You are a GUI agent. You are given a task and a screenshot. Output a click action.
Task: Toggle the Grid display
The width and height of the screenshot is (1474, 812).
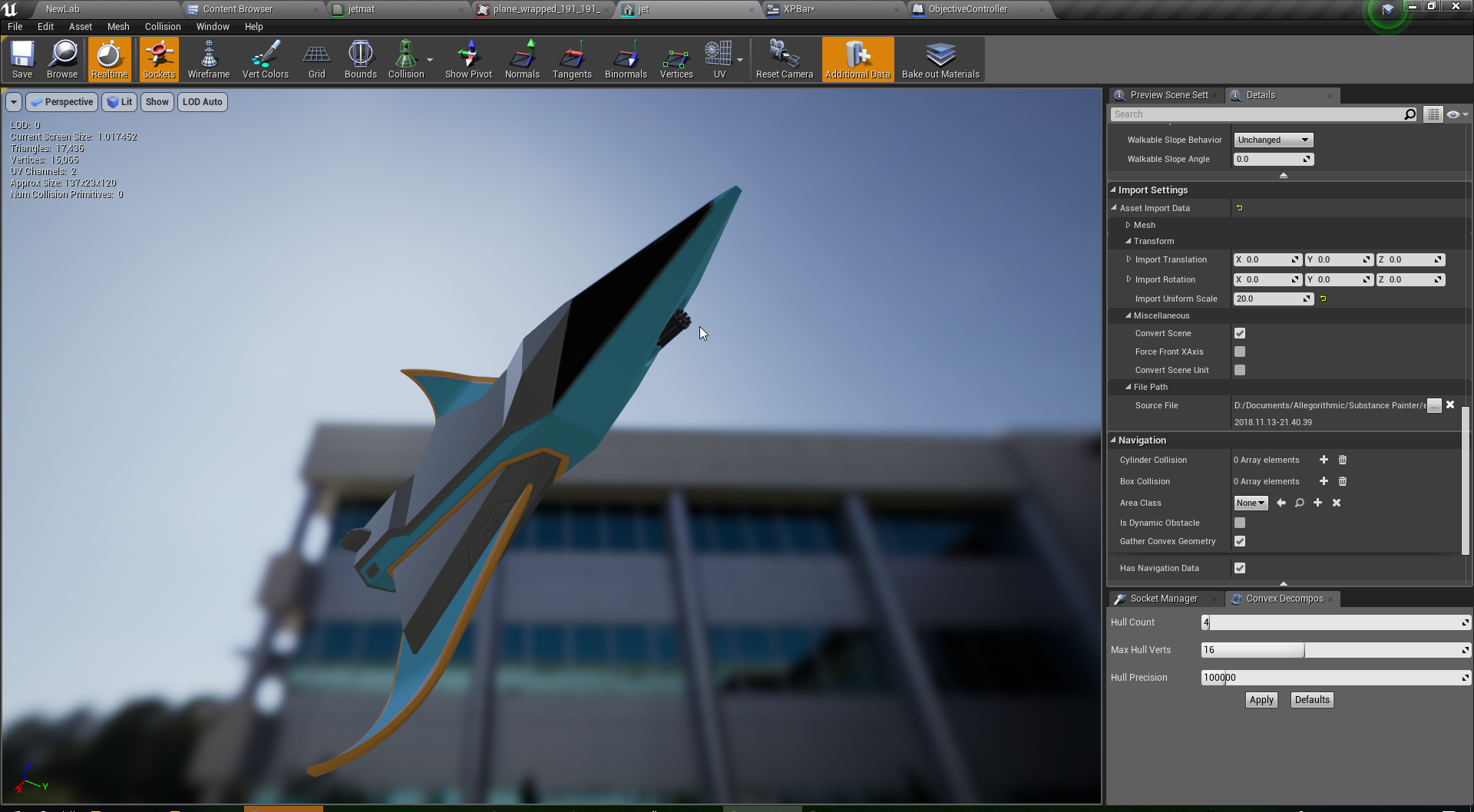point(317,60)
